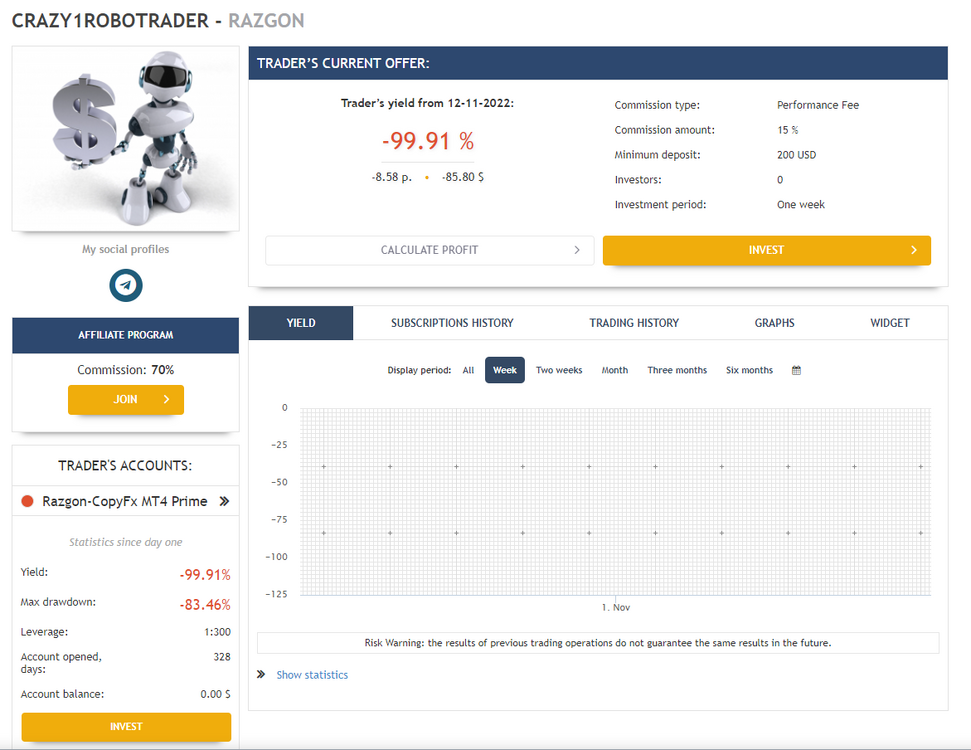Image resolution: width=971 pixels, height=750 pixels.
Task: Click the Yield -99.91% value in account statistics
Action: [205, 575]
